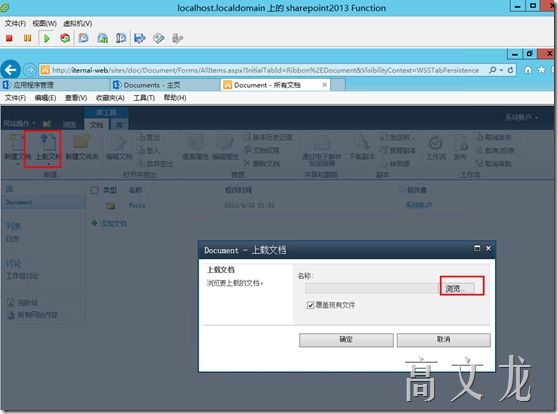
Task: Click the favorites star icon
Action: [541, 70]
